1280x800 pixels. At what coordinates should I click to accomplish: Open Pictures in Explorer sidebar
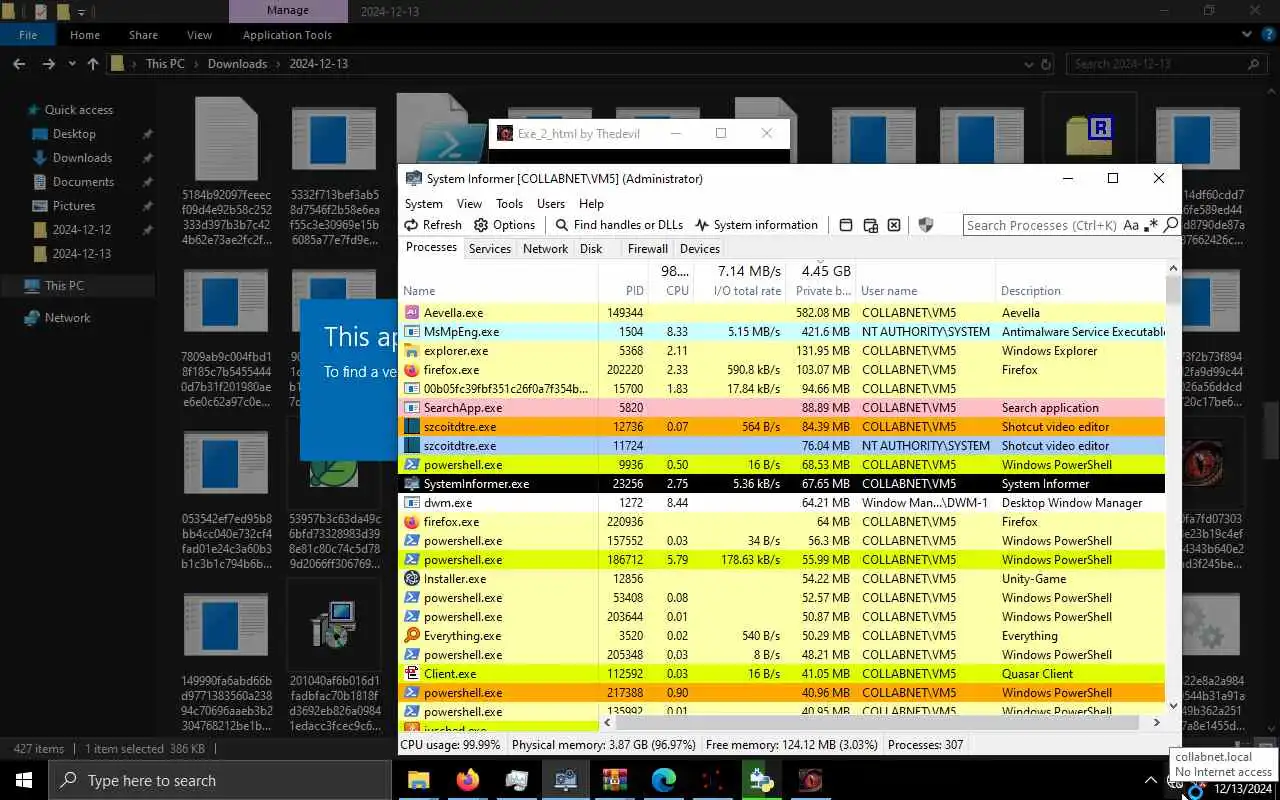74,206
